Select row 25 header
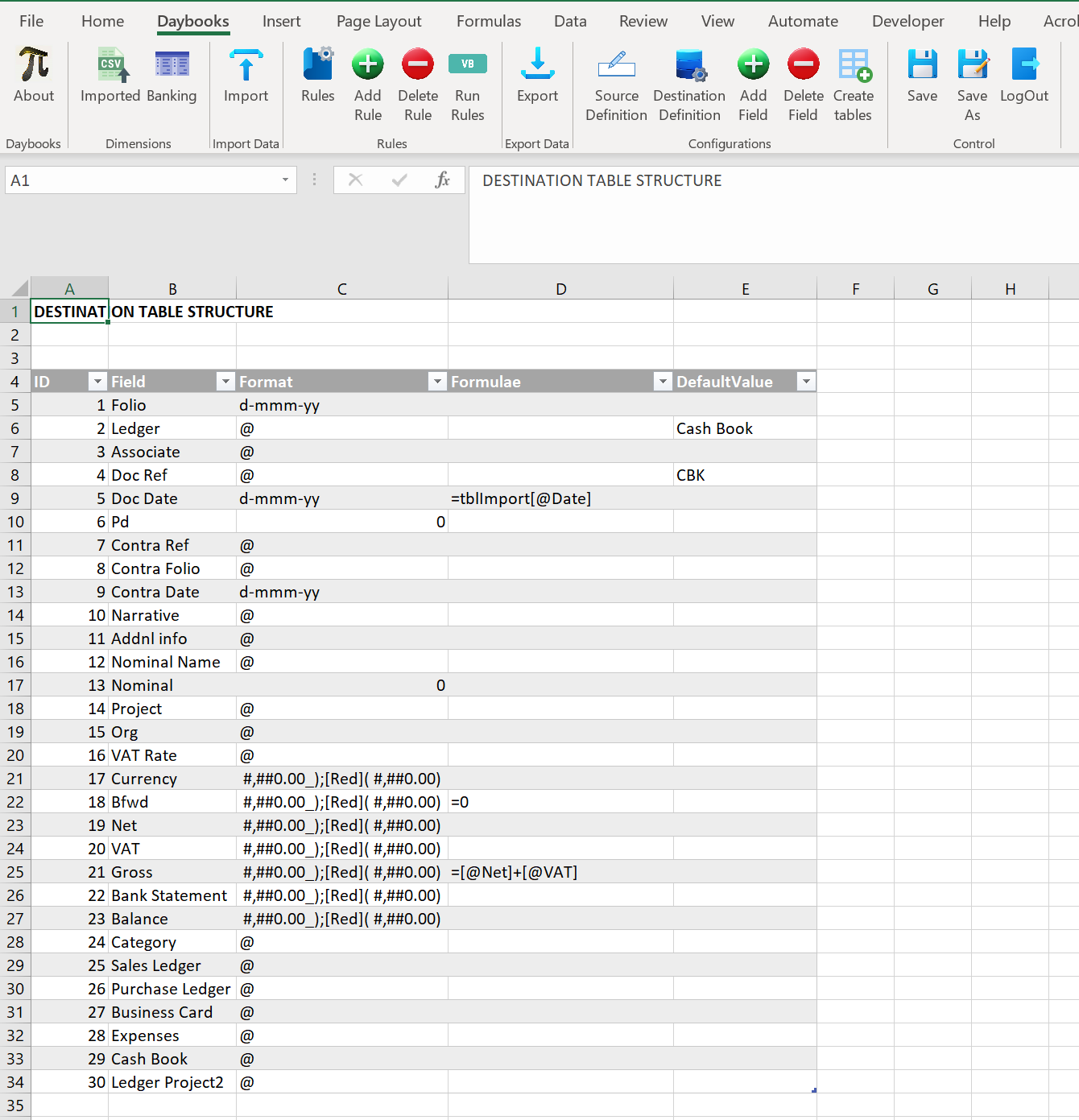 pos(15,872)
